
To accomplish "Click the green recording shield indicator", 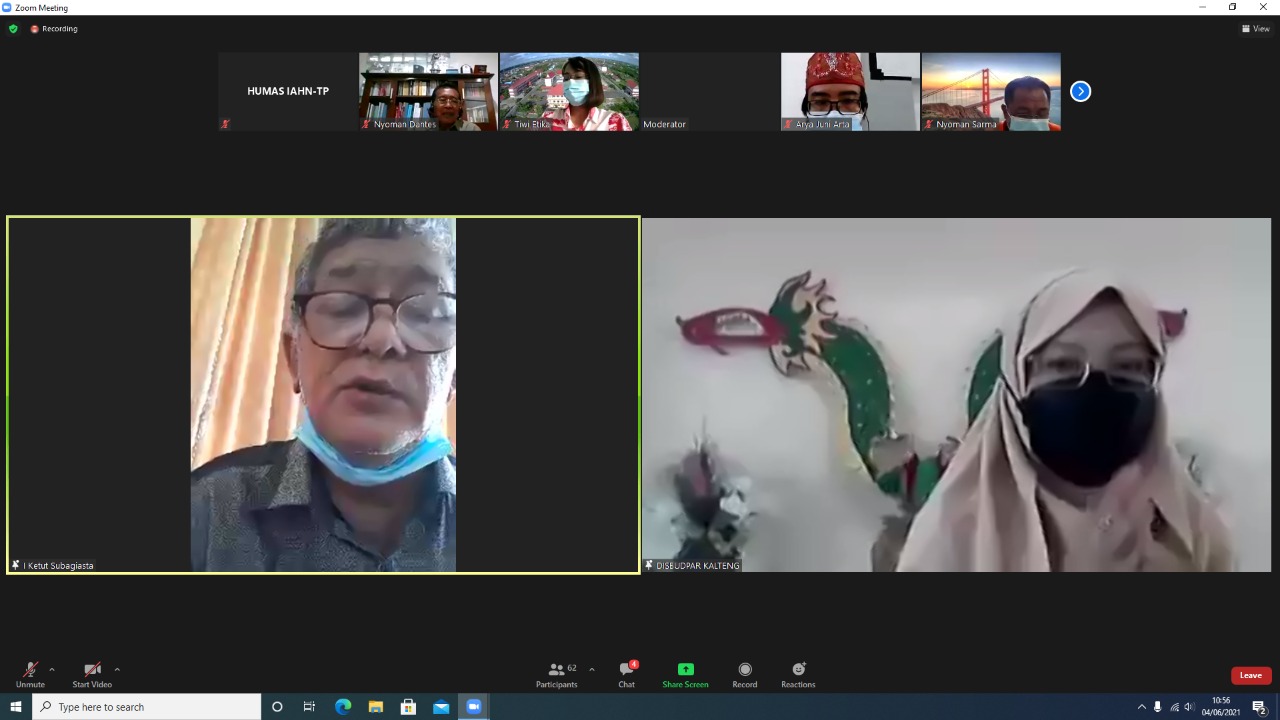I will click(13, 29).
